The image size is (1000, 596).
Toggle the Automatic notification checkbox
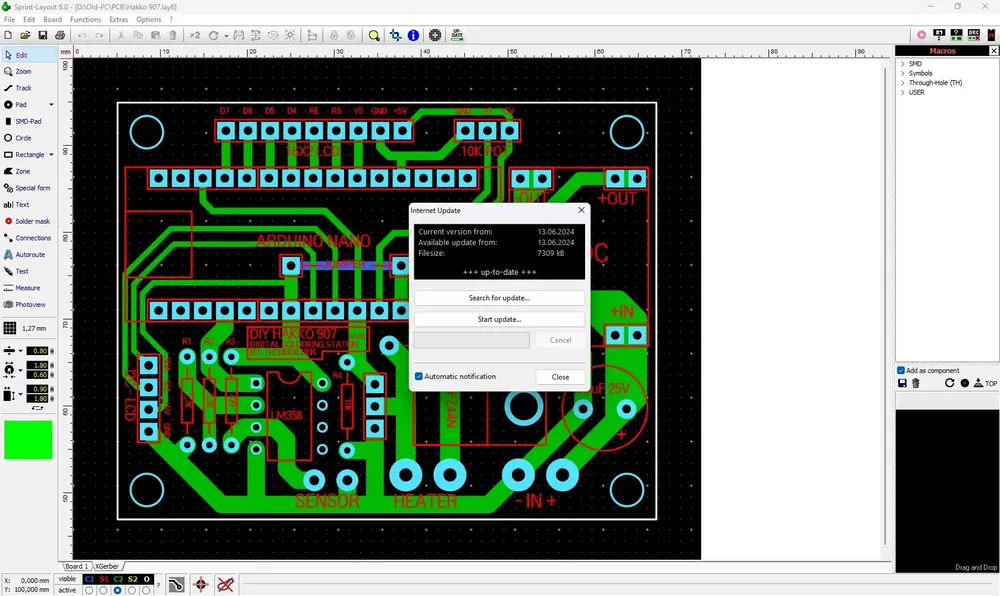419,376
